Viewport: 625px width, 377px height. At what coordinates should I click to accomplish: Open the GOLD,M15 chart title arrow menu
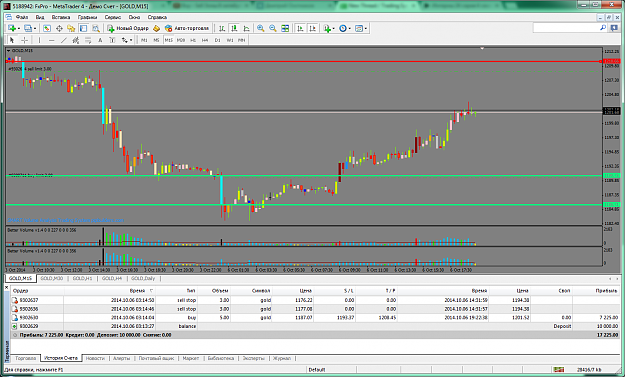(x=8, y=51)
